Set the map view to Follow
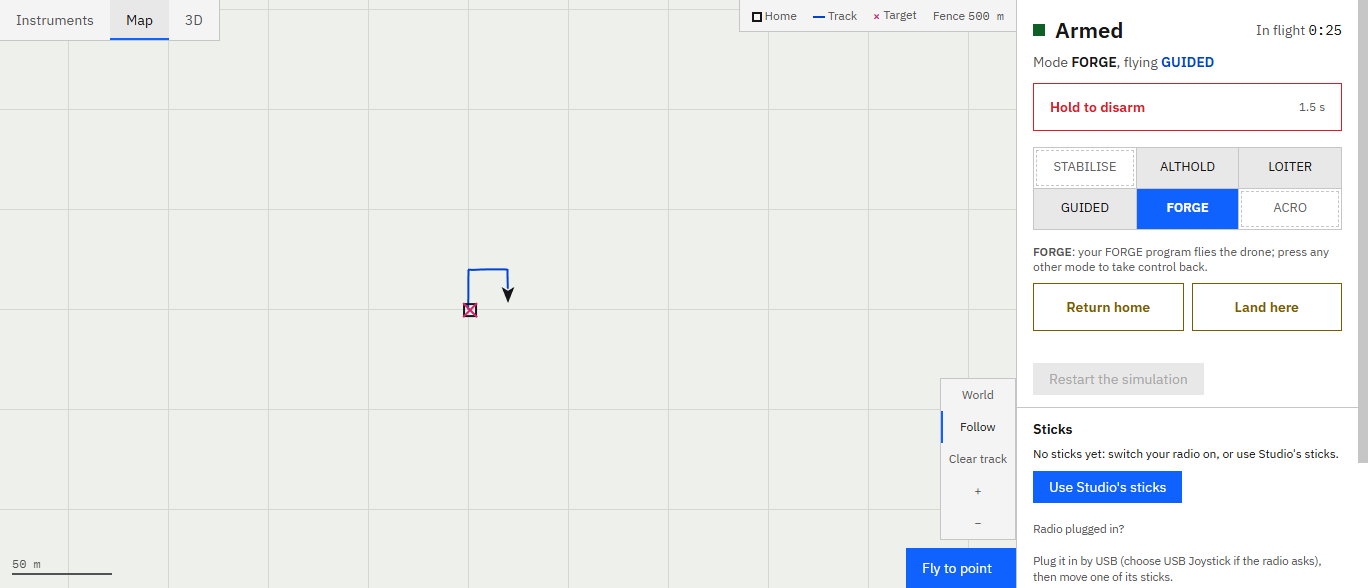Image resolution: width=1368 pixels, height=588 pixels. 978,427
